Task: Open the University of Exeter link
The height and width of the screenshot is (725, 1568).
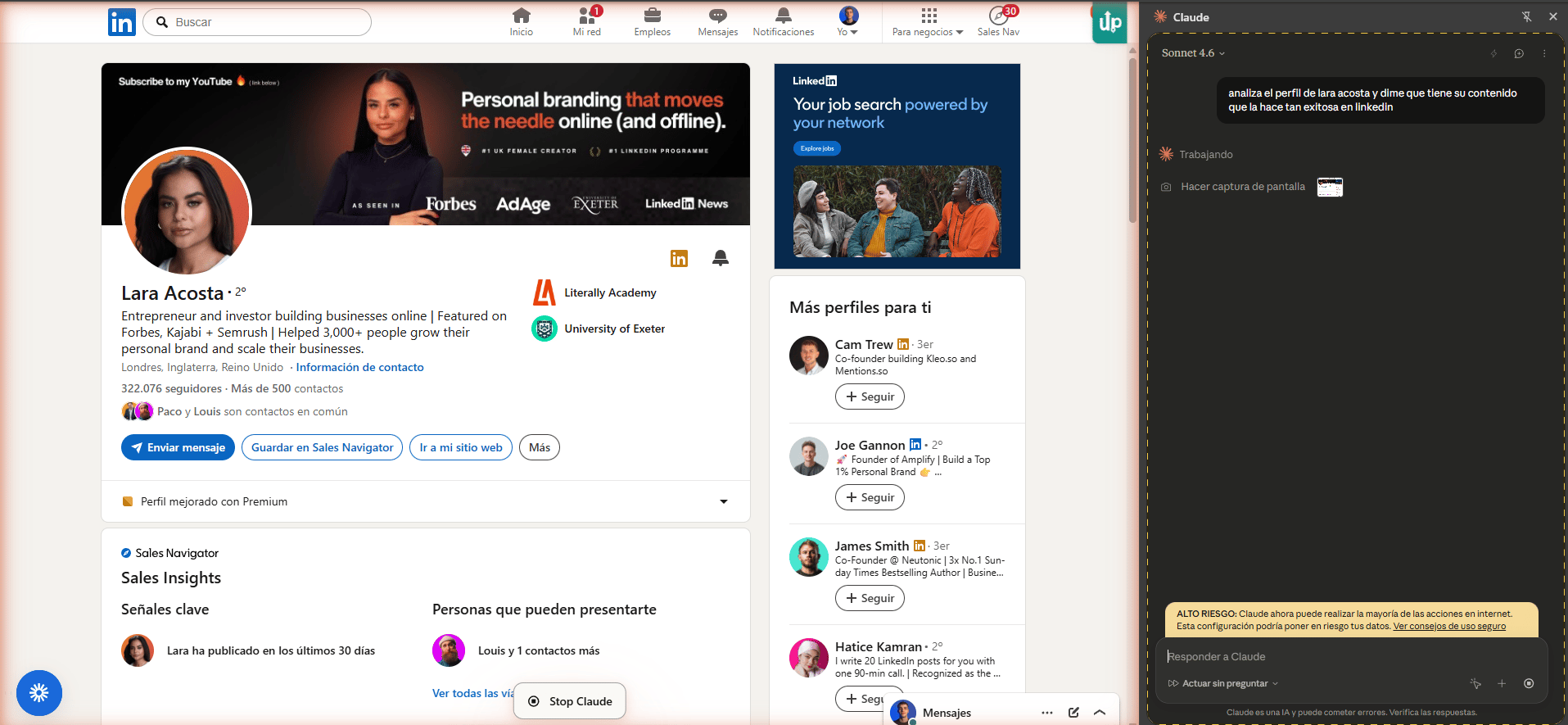Action: [x=614, y=329]
